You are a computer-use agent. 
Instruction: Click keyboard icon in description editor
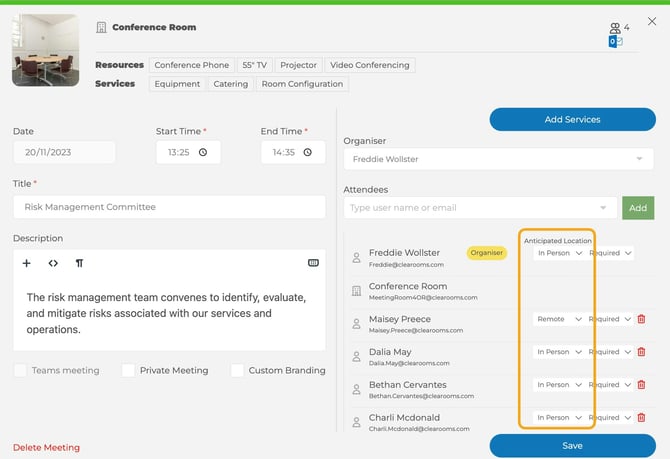[313, 263]
